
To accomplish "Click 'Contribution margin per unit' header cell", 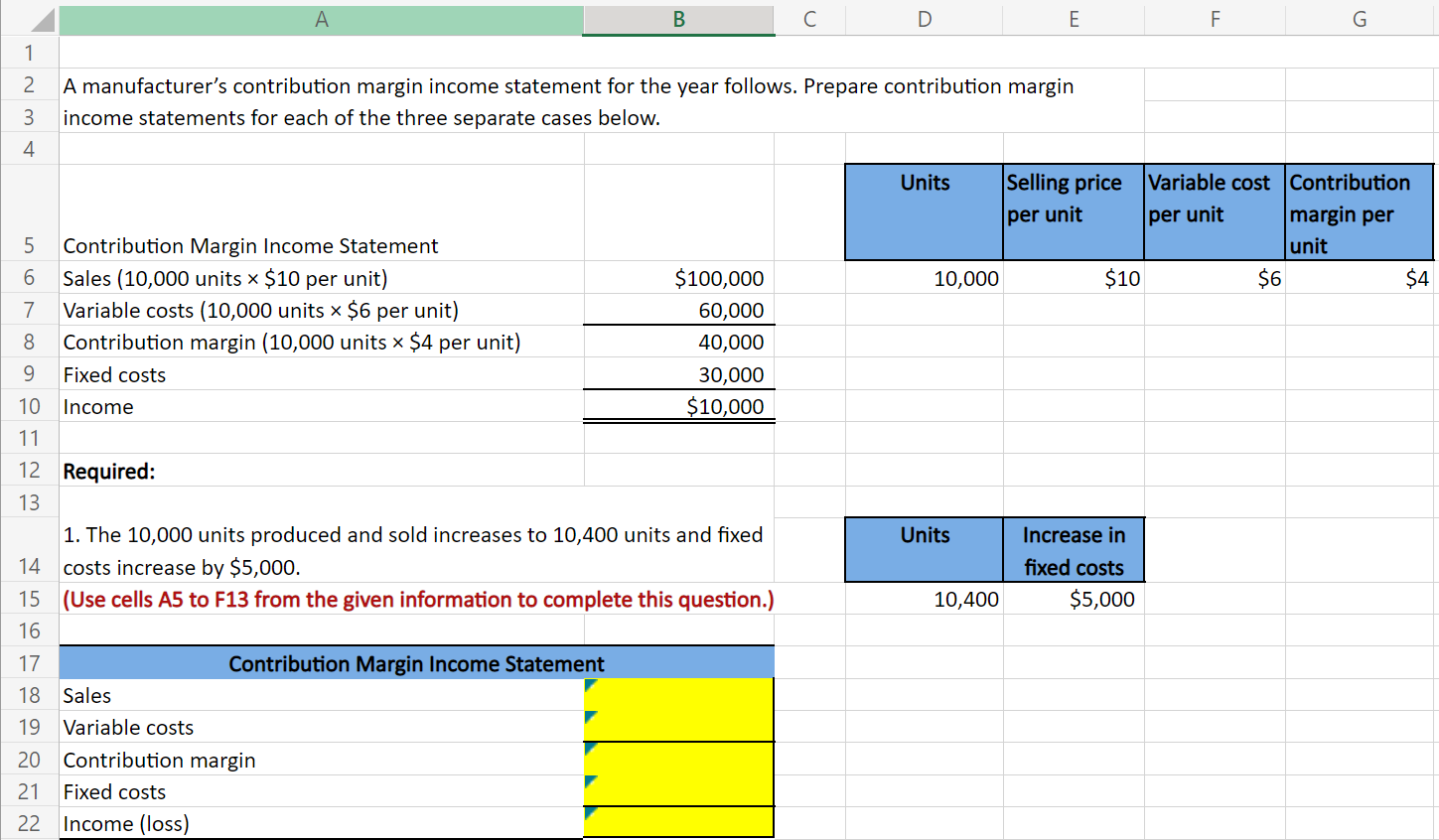I will [1360, 212].
